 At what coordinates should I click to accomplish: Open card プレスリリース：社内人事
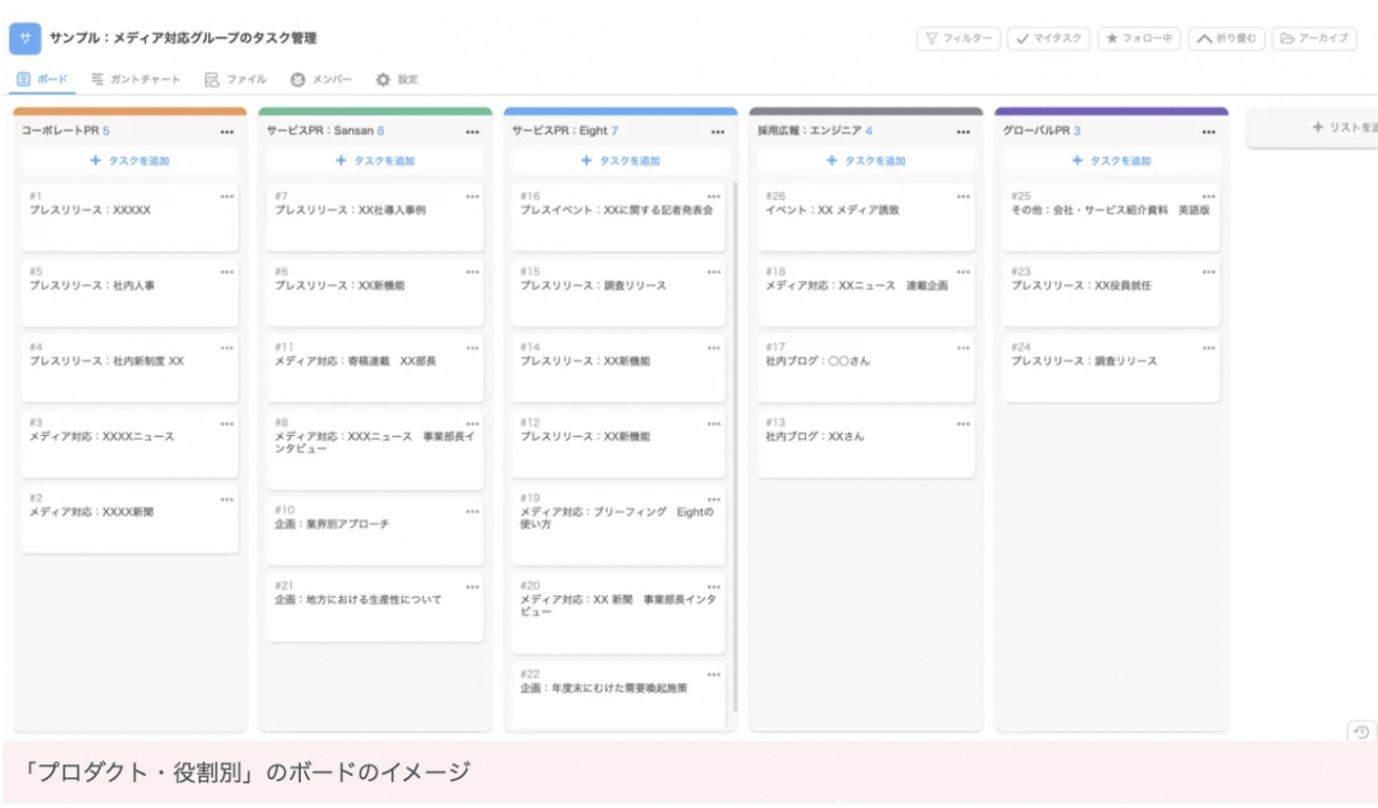(130, 292)
